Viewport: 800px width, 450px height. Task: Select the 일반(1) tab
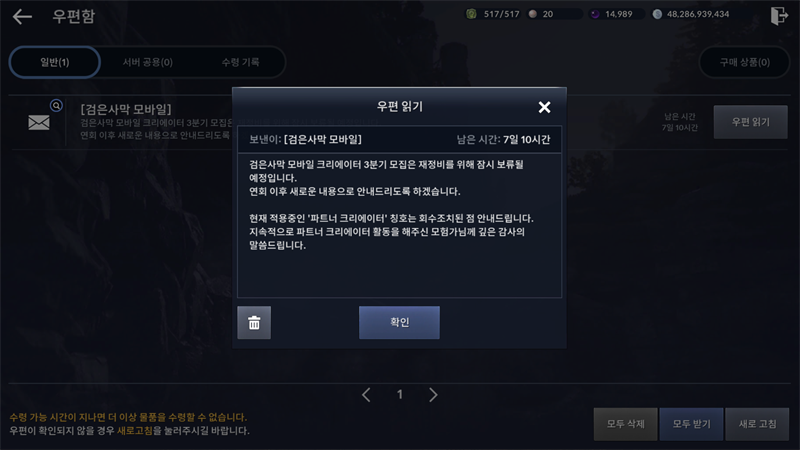tap(55, 62)
